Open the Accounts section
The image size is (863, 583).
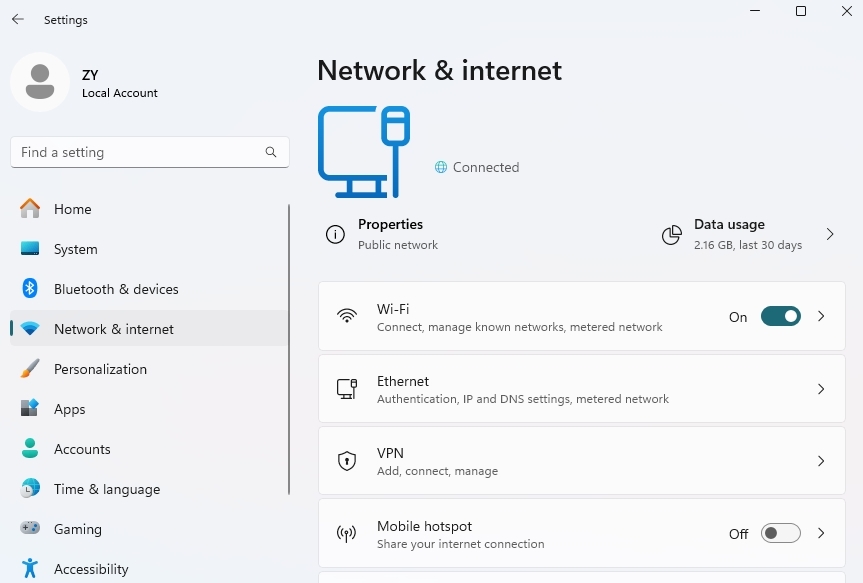[x=82, y=449]
